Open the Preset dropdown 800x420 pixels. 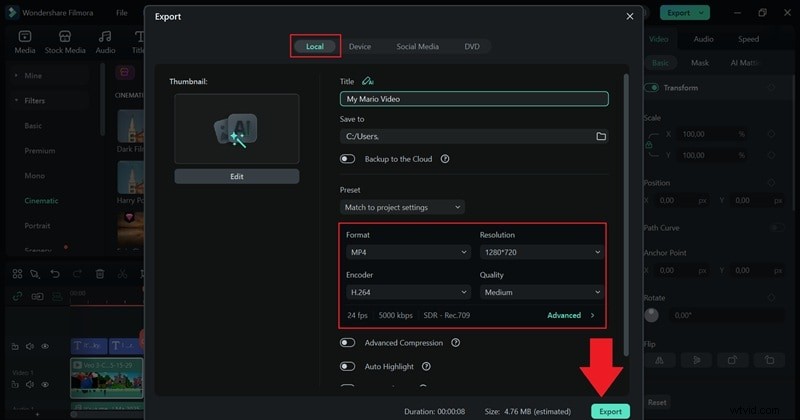pyautogui.click(x=402, y=207)
